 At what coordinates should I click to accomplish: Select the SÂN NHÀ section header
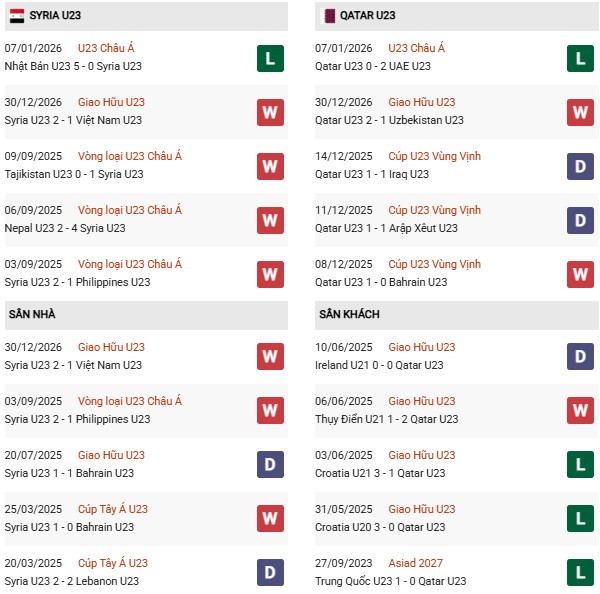[x=32, y=314]
